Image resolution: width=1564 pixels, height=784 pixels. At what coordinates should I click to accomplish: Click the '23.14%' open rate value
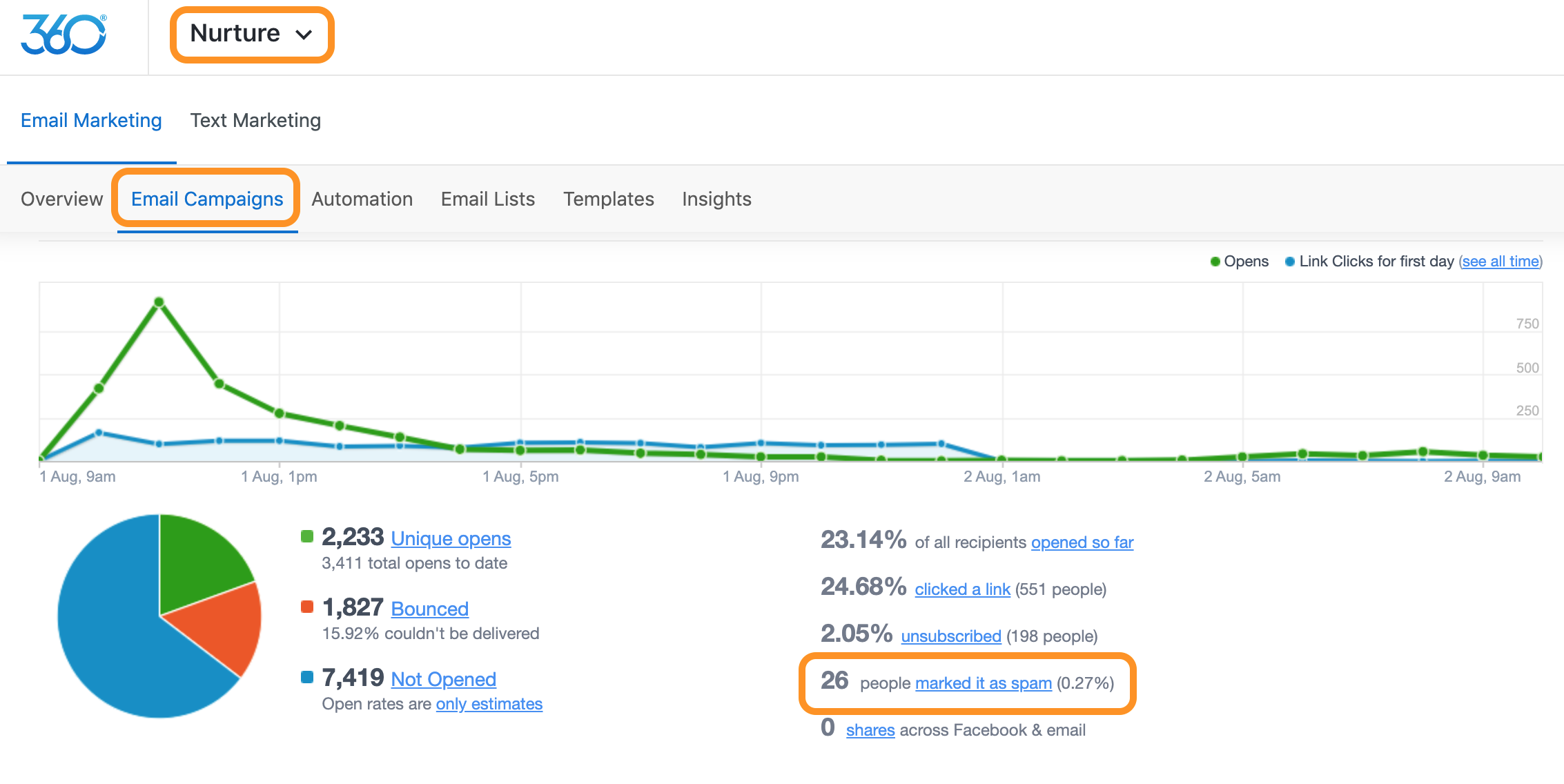click(863, 540)
